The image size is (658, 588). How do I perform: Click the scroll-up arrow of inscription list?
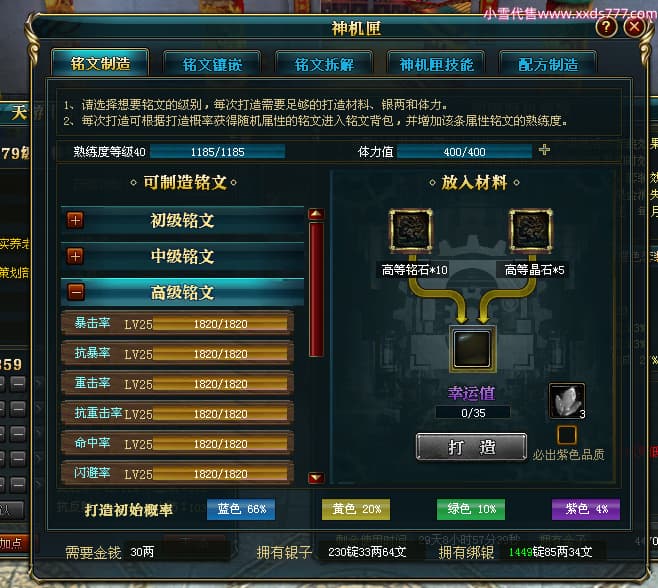(x=316, y=214)
